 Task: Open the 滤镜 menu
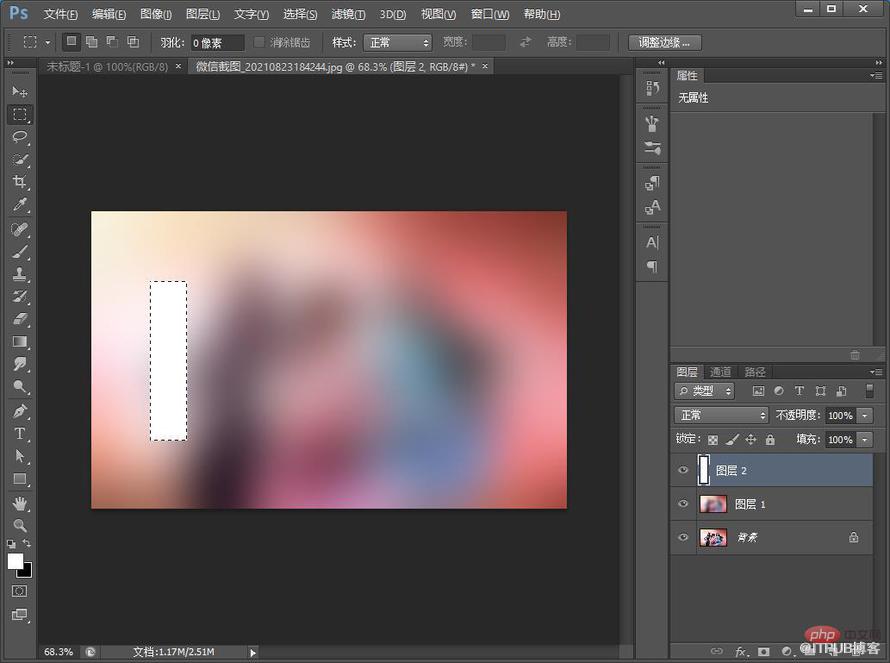pyautogui.click(x=348, y=14)
